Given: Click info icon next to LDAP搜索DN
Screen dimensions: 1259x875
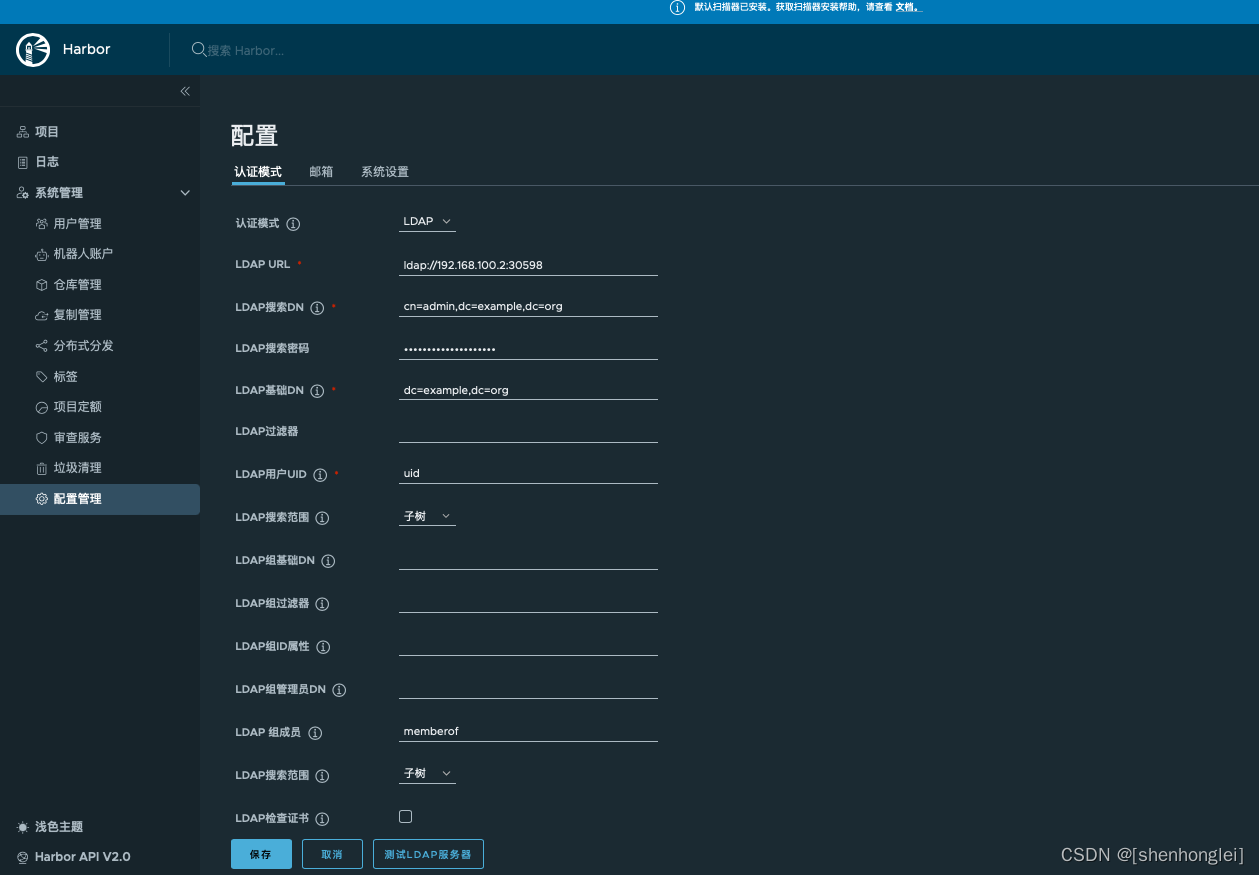Looking at the screenshot, I should 317,308.
